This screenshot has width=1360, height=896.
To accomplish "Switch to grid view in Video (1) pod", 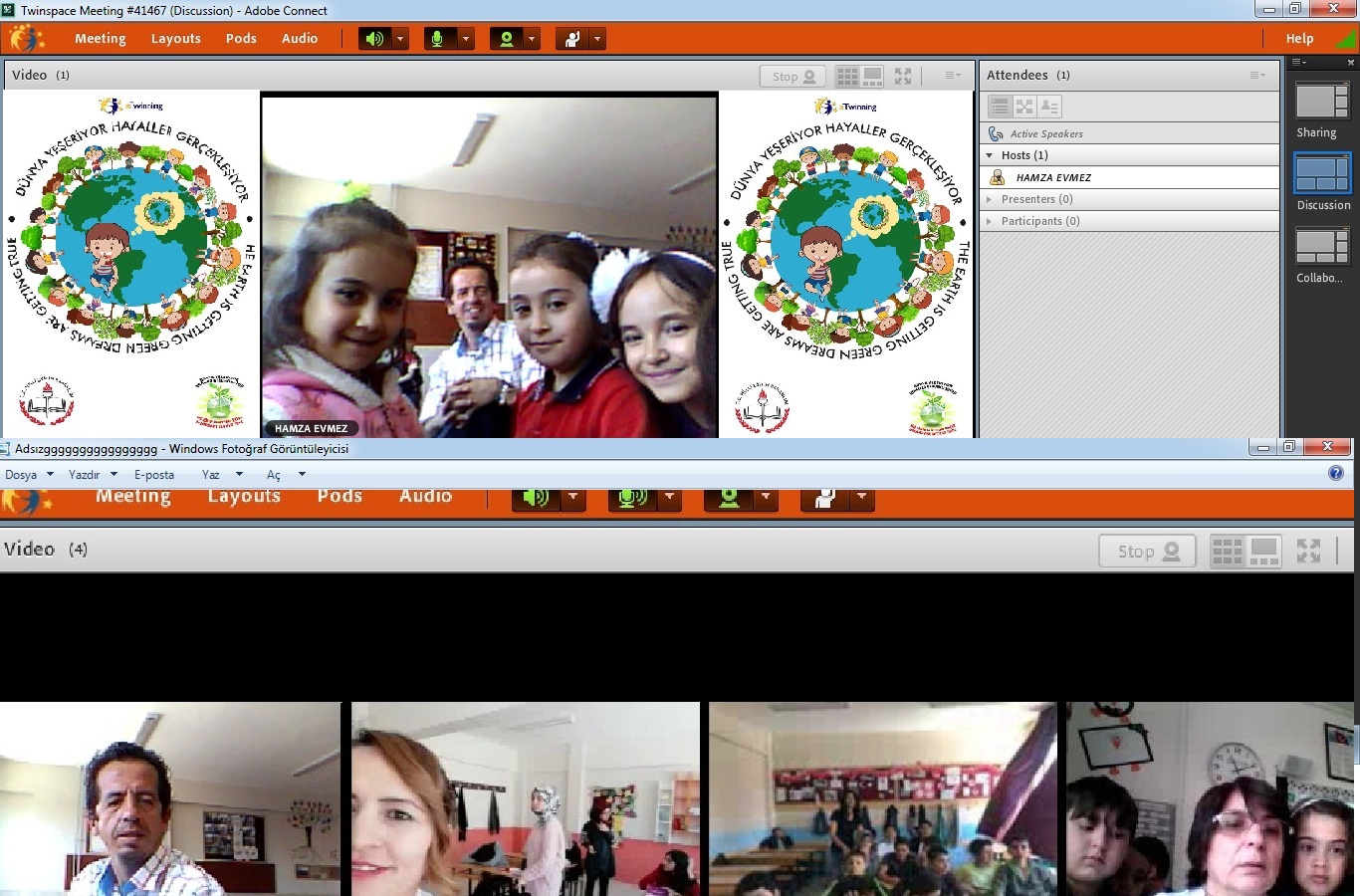I will click(847, 76).
